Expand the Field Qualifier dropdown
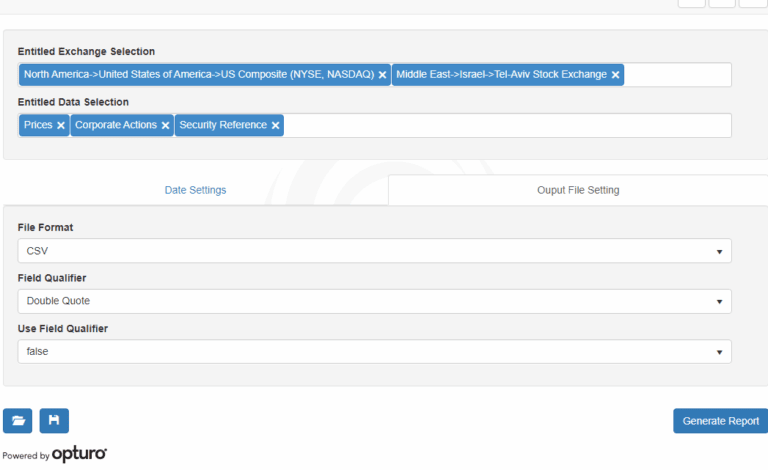768x470 pixels. pyautogui.click(x=374, y=301)
